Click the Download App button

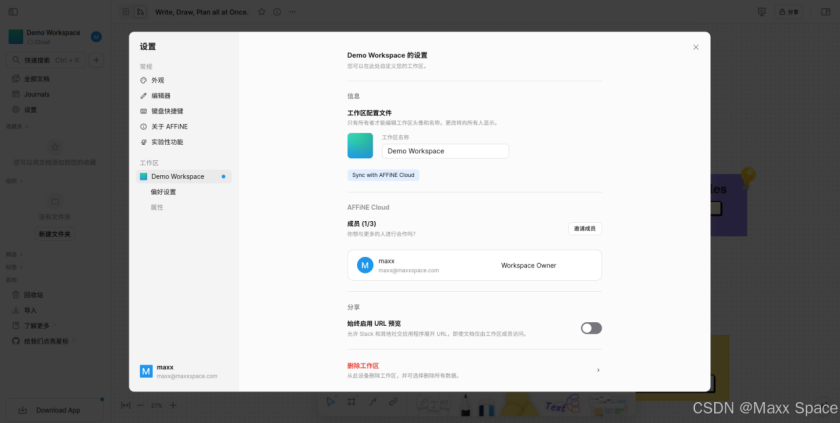pyautogui.click(x=55, y=410)
